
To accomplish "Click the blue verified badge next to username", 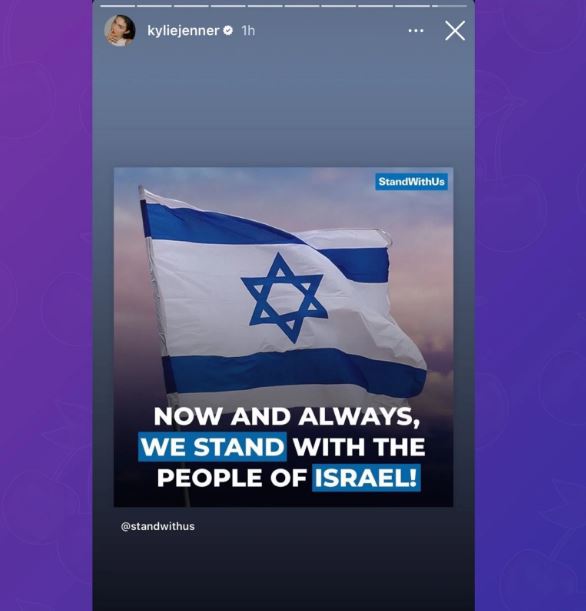I will (228, 30).
